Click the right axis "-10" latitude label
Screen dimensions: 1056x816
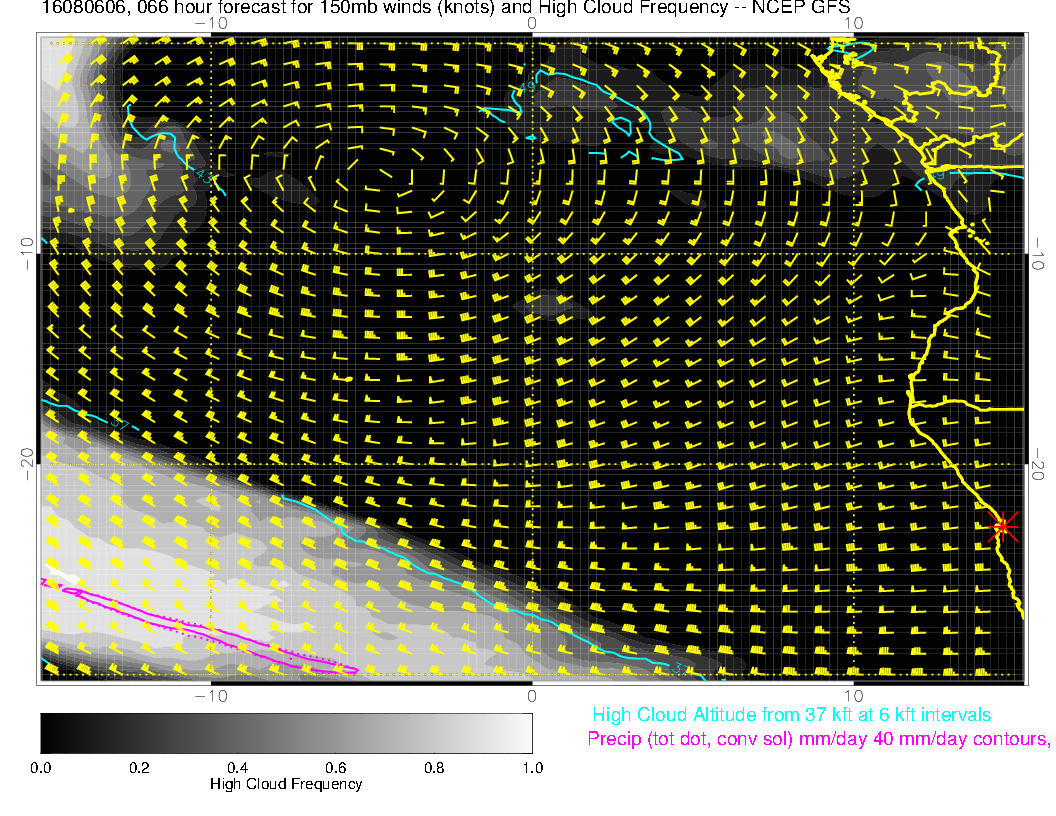click(1037, 253)
